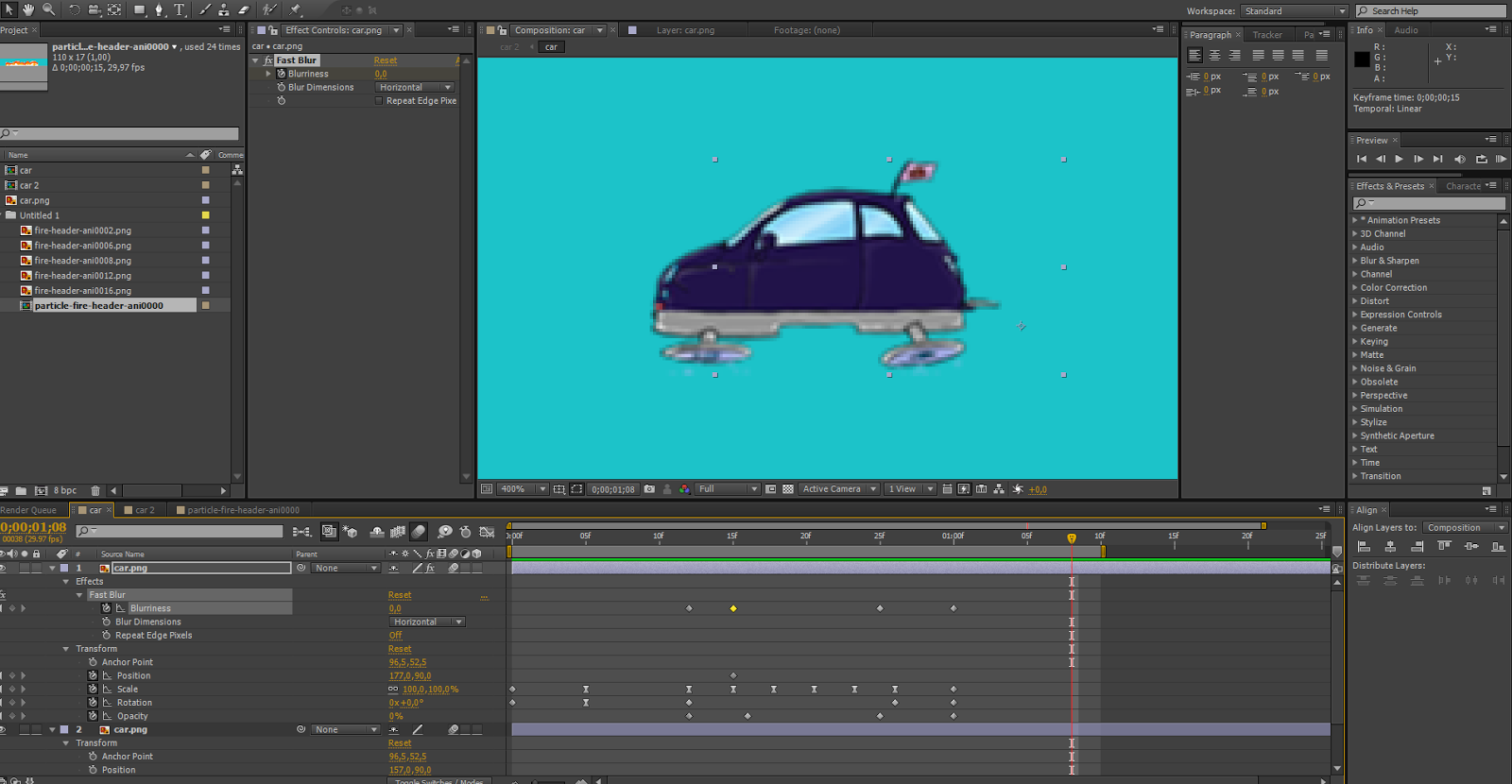This screenshot has height=784, width=1512.
Task: Select the Zoom tool in toolbar
Action: [48, 9]
